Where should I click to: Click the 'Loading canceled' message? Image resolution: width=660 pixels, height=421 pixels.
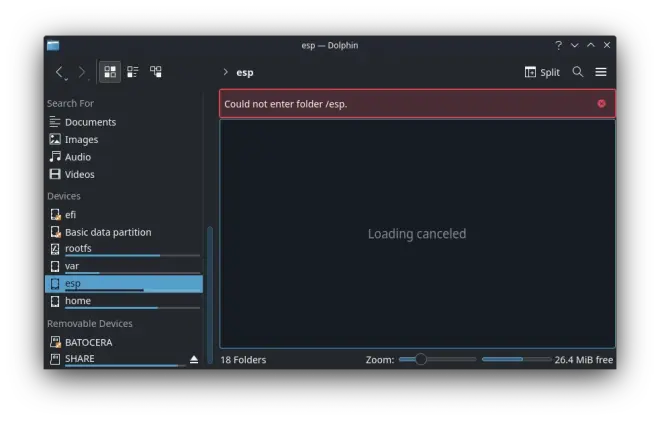417,234
